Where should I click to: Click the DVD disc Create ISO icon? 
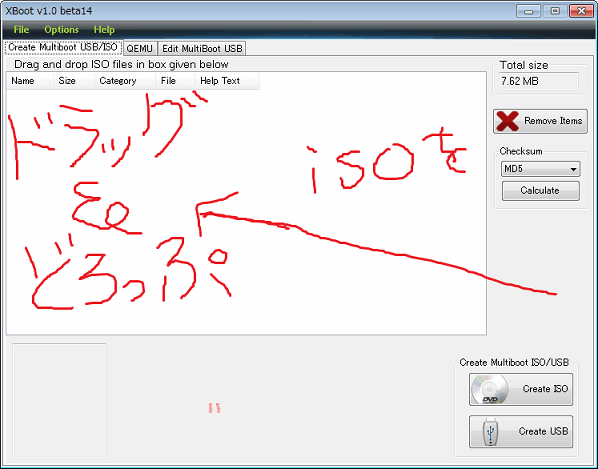(490, 389)
